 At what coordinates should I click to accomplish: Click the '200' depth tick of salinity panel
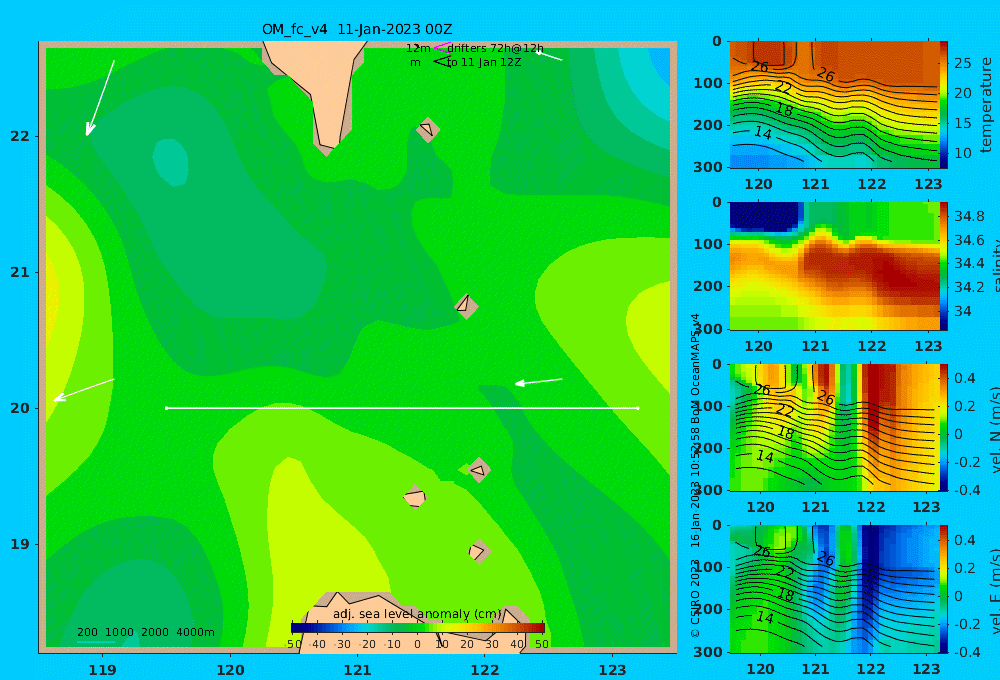[708, 286]
